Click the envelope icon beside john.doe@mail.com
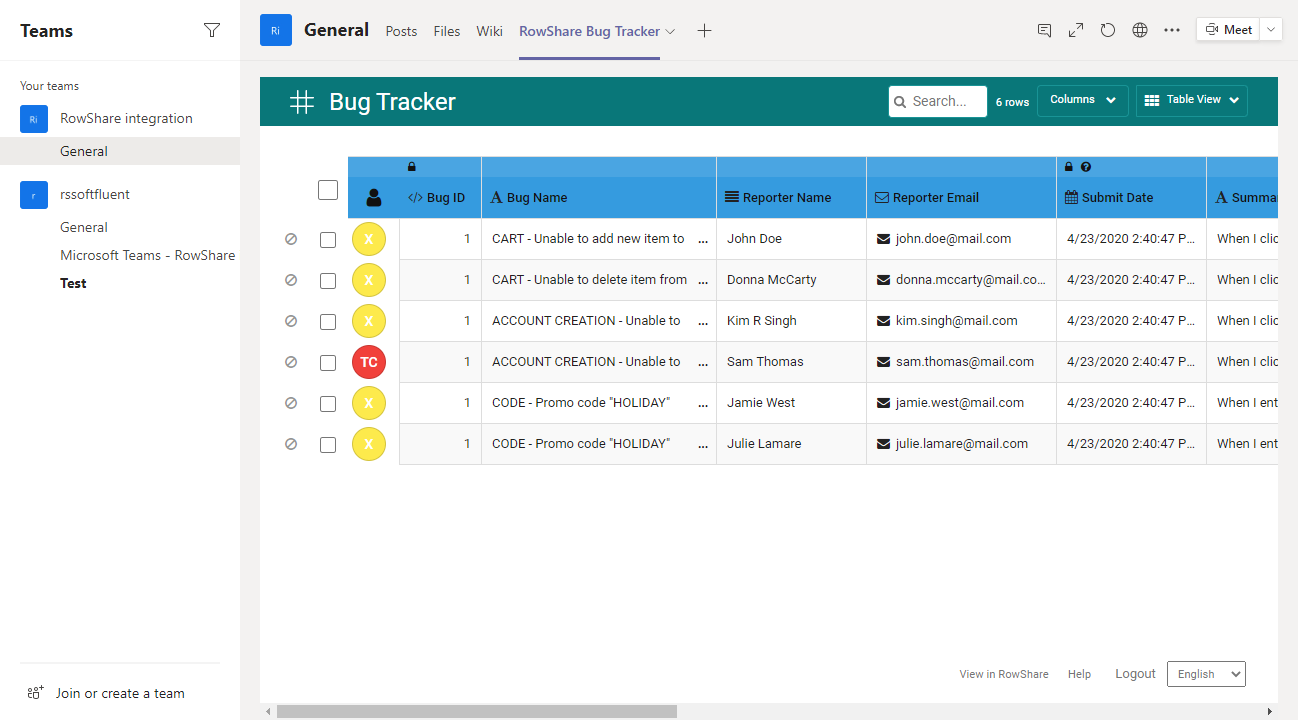The height and width of the screenshot is (720, 1298). coord(883,239)
